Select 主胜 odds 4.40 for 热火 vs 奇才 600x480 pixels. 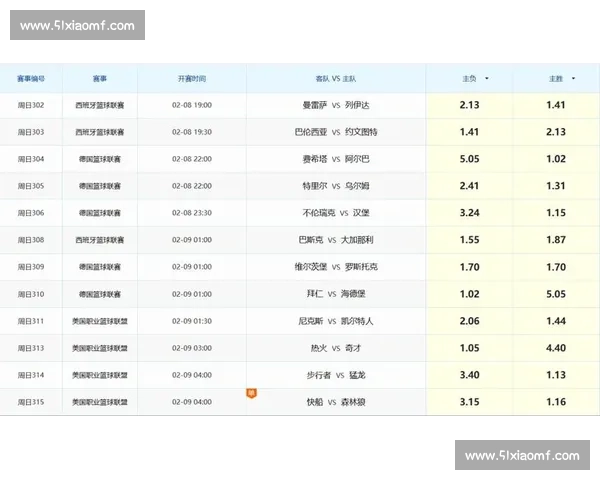556,348
